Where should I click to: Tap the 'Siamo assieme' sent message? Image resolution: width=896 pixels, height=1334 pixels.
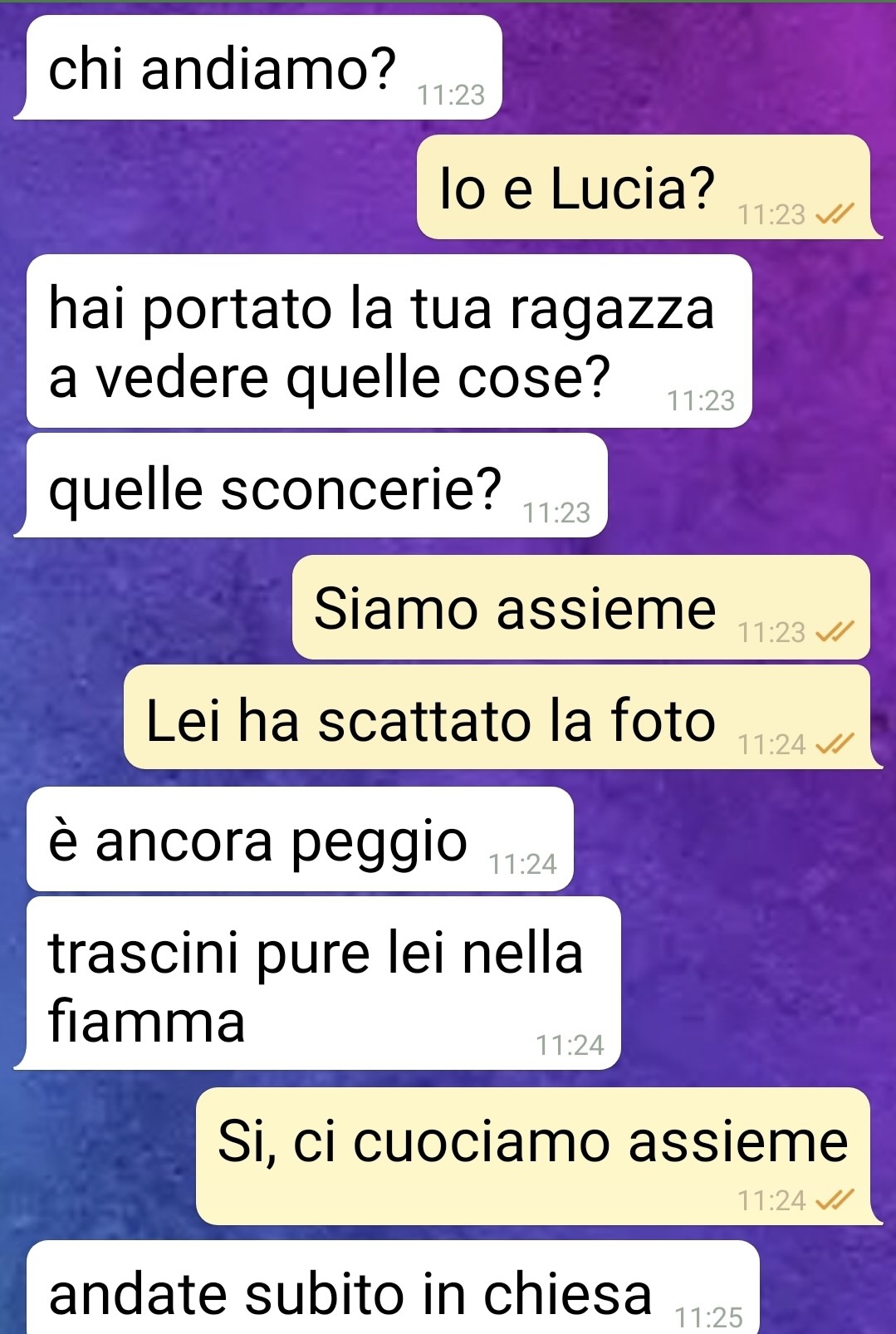580,607
